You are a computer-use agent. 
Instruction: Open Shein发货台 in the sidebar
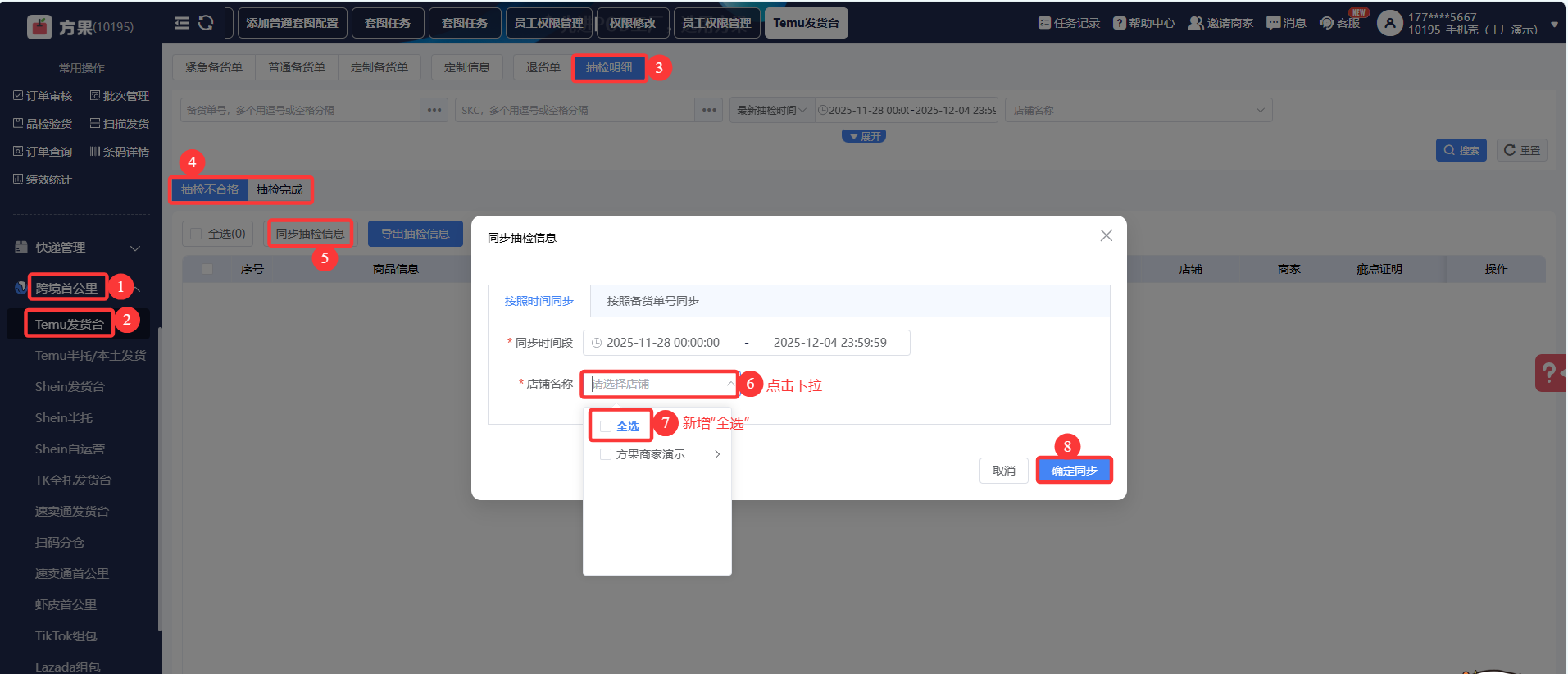(x=70, y=387)
